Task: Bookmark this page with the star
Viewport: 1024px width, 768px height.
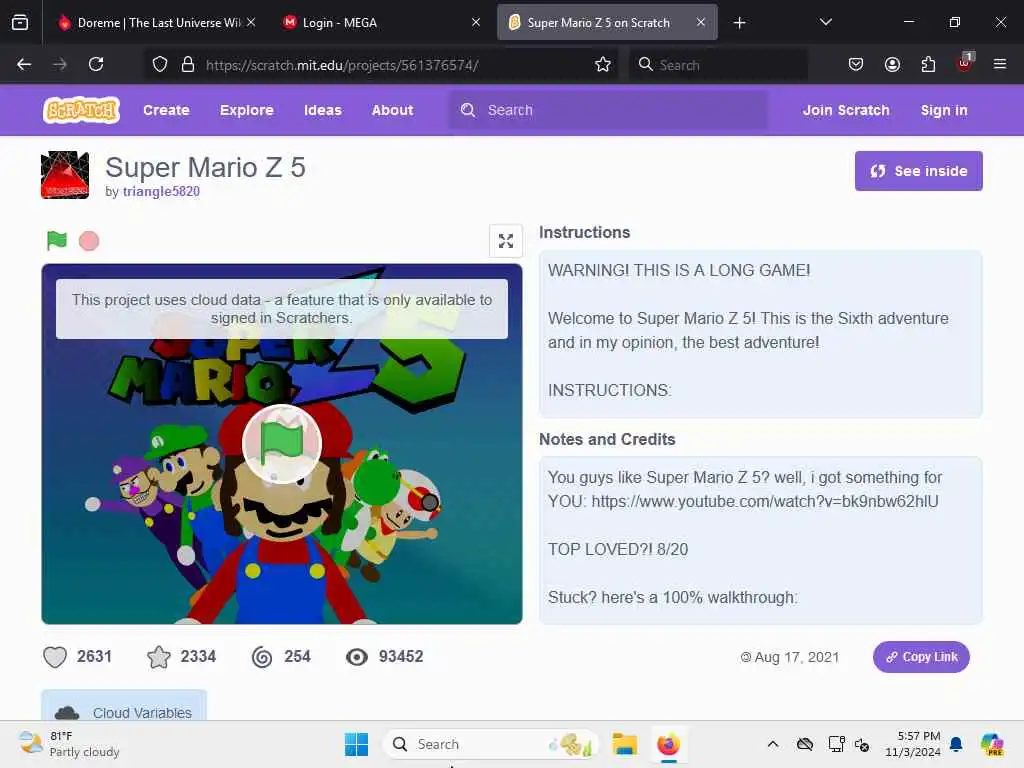Action: 603,65
